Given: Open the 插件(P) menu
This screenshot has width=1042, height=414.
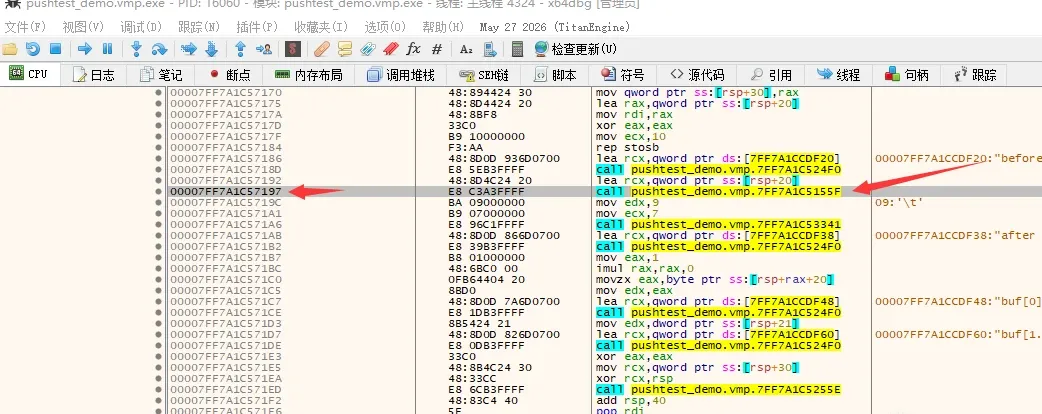Looking at the screenshot, I should tap(257, 27).
